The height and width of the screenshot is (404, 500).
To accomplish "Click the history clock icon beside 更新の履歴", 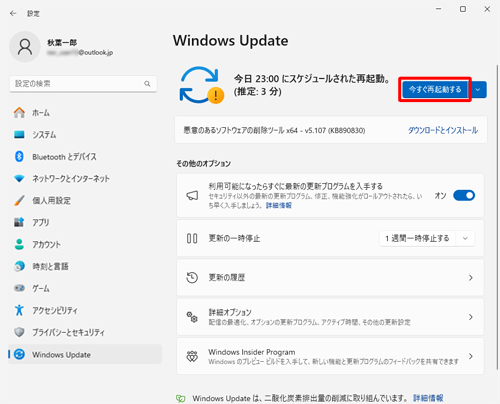I will click(x=192, y=278).
